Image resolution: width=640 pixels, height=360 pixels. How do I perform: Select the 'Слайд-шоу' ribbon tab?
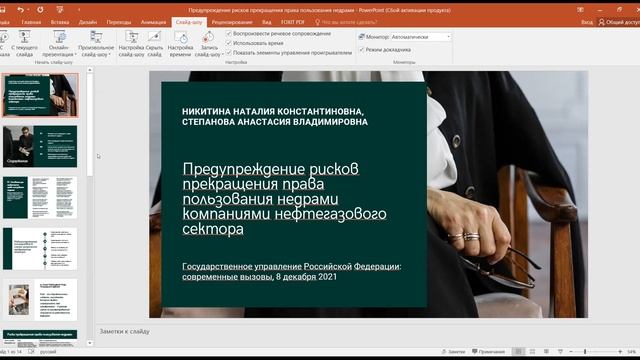[x=189, y=22]
